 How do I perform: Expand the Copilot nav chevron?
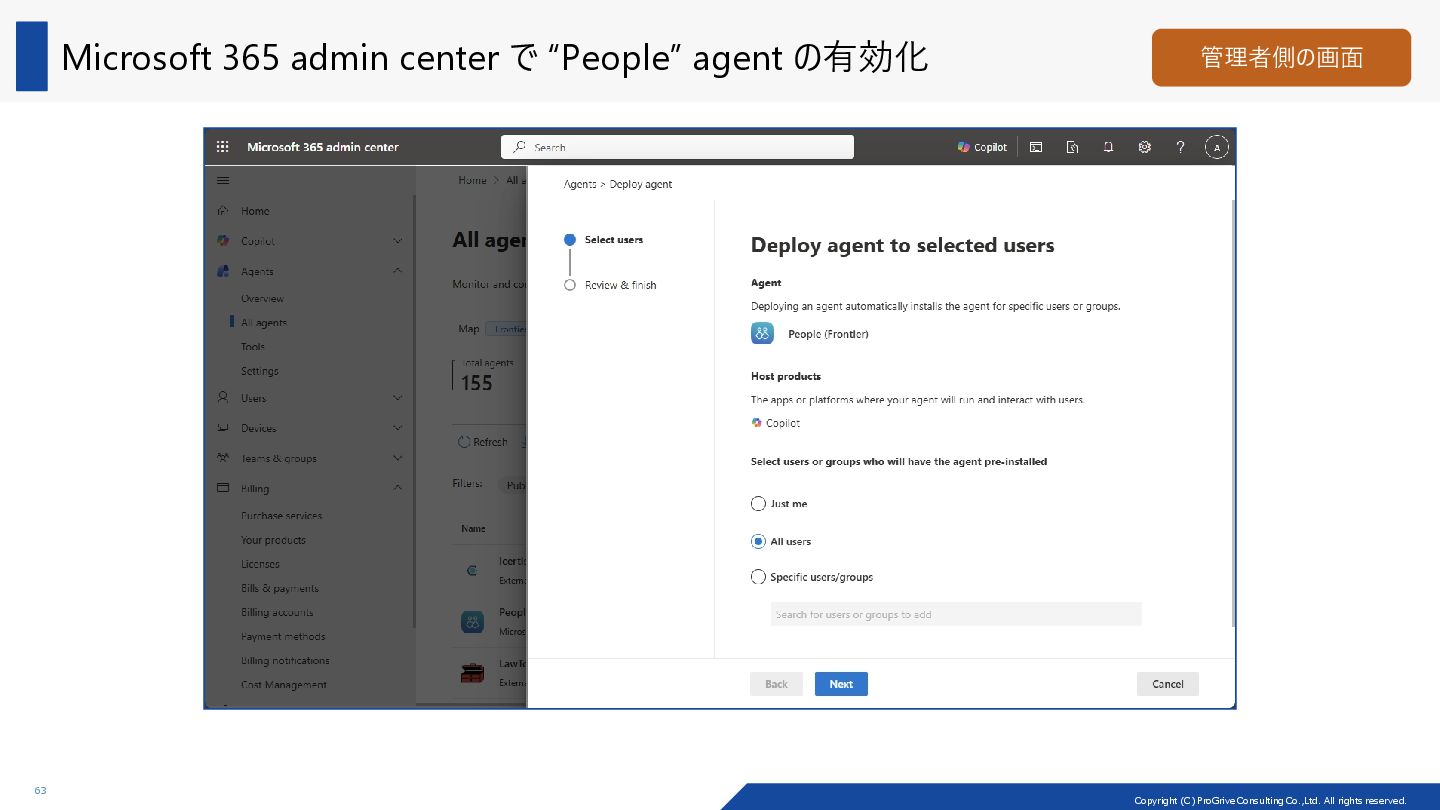click(398, 241)
